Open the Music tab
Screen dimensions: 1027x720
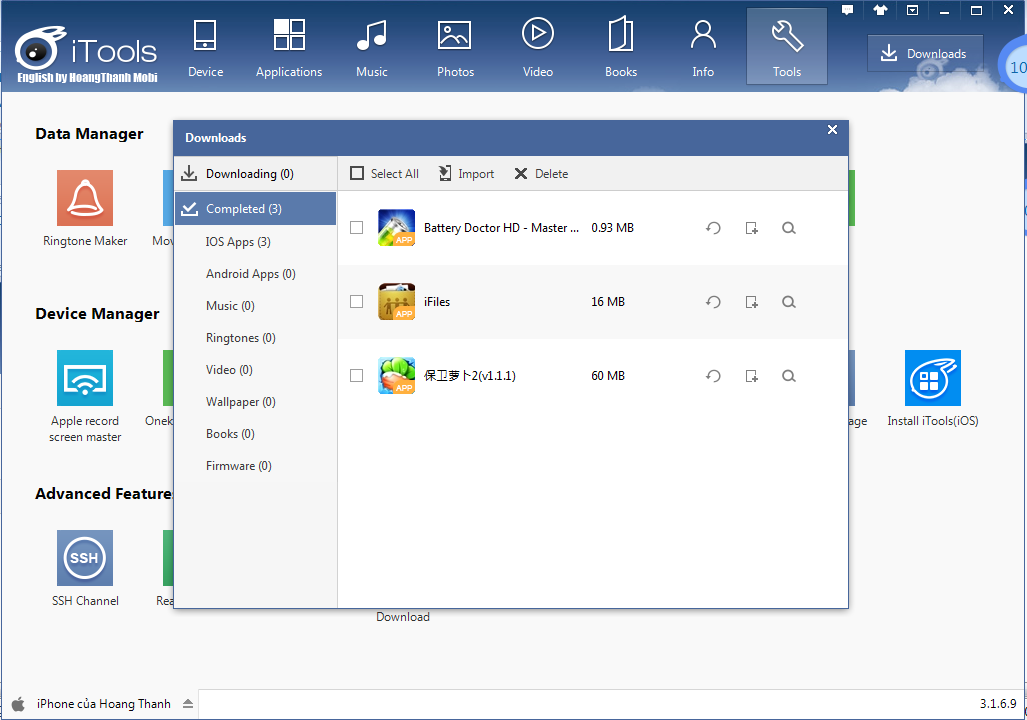click(x=371, y=48)
